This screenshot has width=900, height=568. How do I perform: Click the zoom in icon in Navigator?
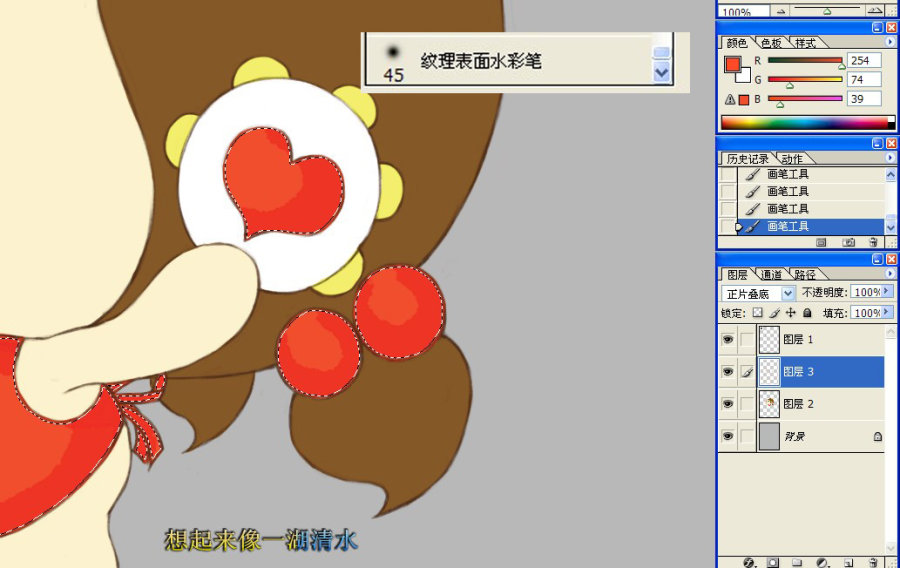[x=875, y=10]
